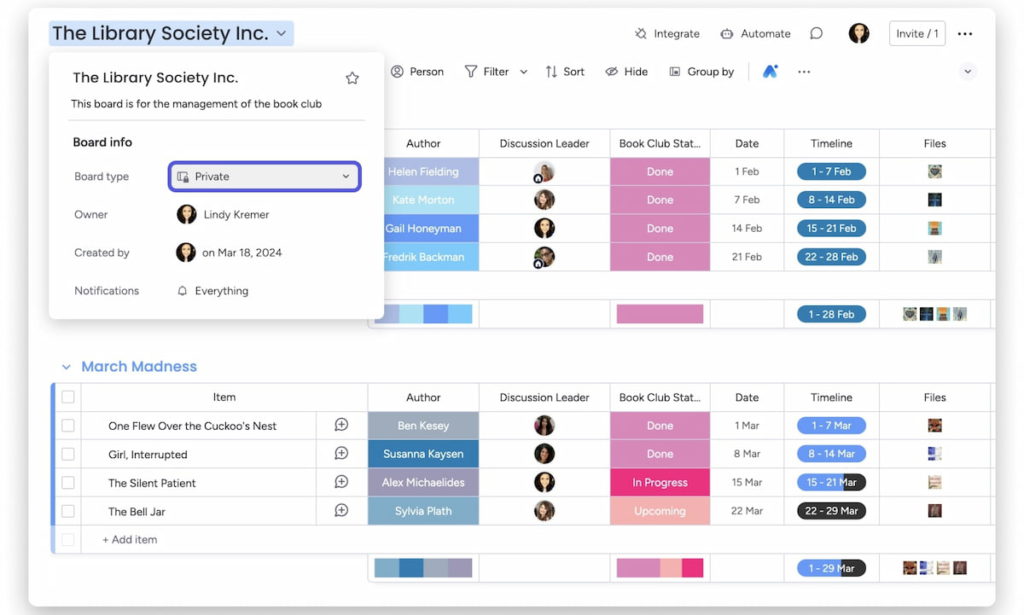Open the toolbar three-dots overflow menu
Screen dimensions: 1024x615
[805, 71]
